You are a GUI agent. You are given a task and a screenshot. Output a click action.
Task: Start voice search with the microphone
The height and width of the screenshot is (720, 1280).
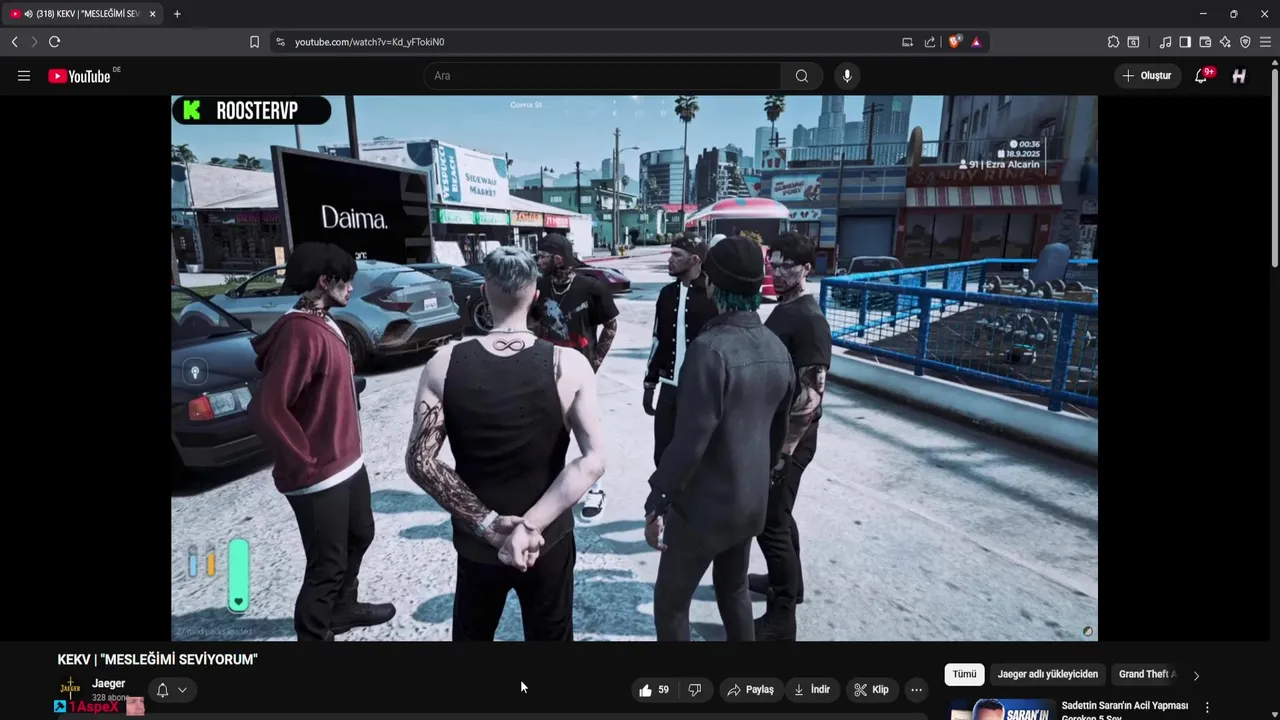(847, 76)
